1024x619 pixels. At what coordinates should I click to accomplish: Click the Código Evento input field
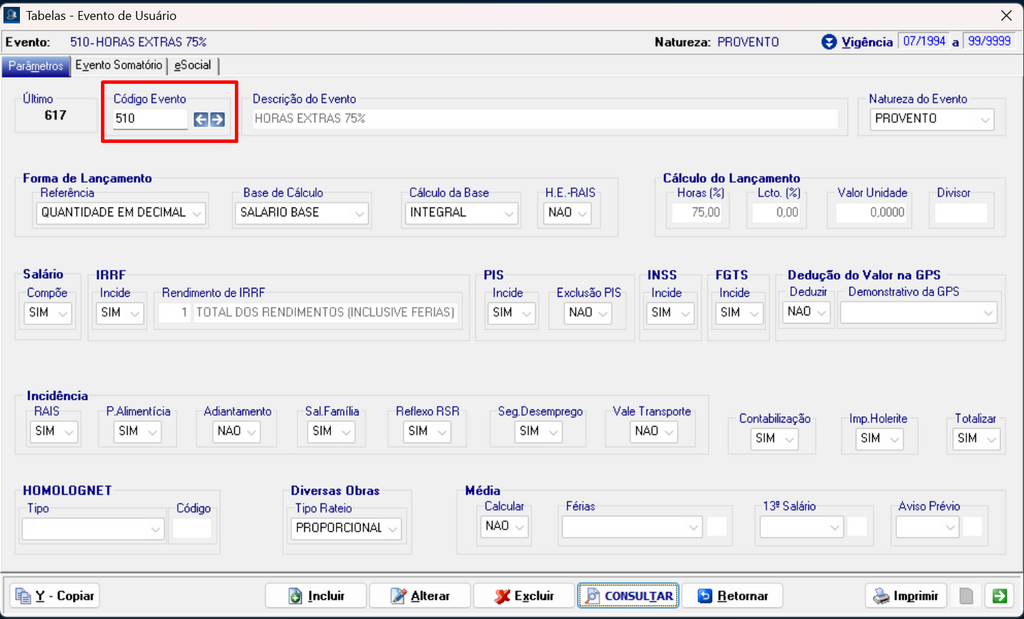[x=150, y=119]
